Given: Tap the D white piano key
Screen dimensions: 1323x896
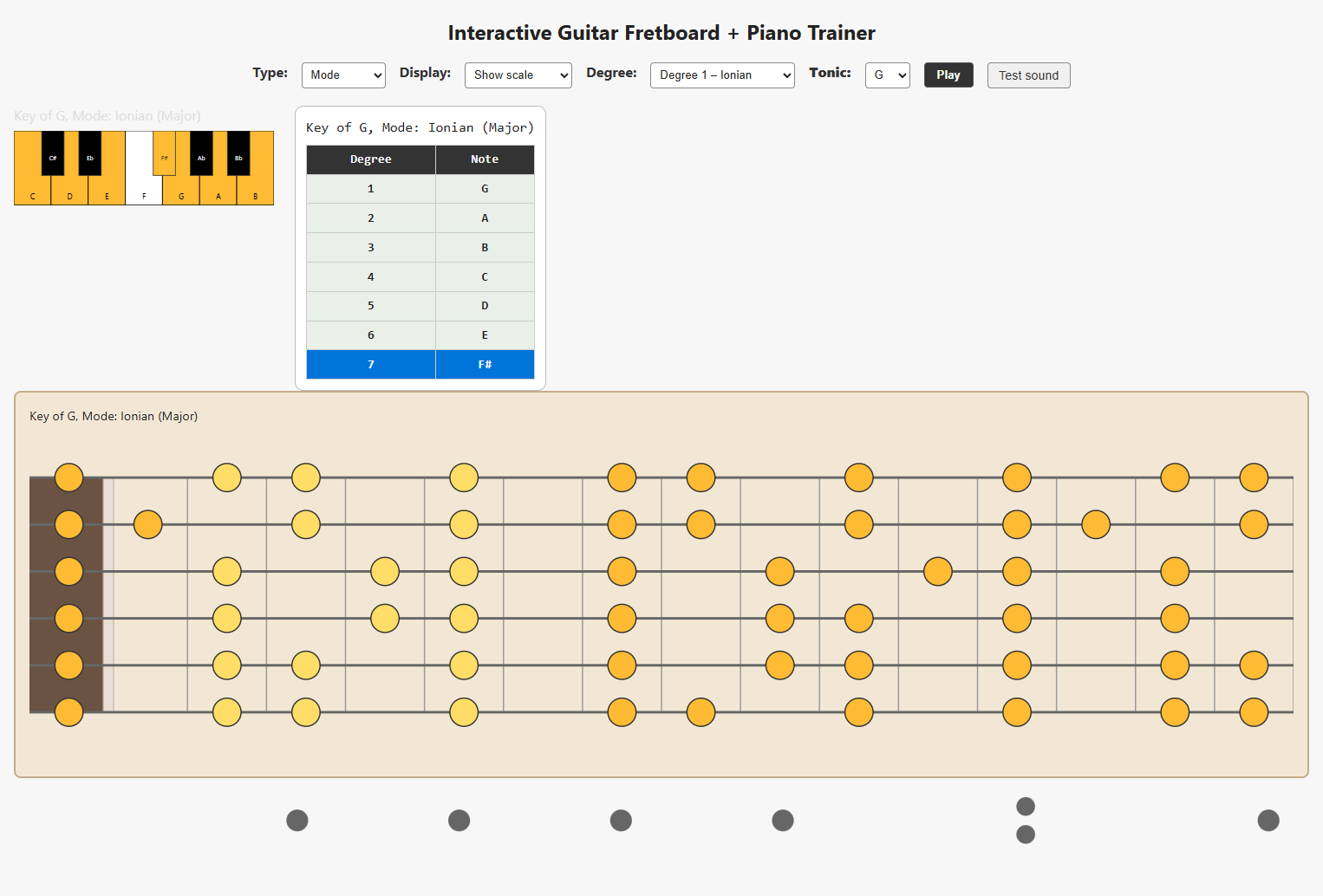Looking at the screenshot, I should tap(70, 191).
